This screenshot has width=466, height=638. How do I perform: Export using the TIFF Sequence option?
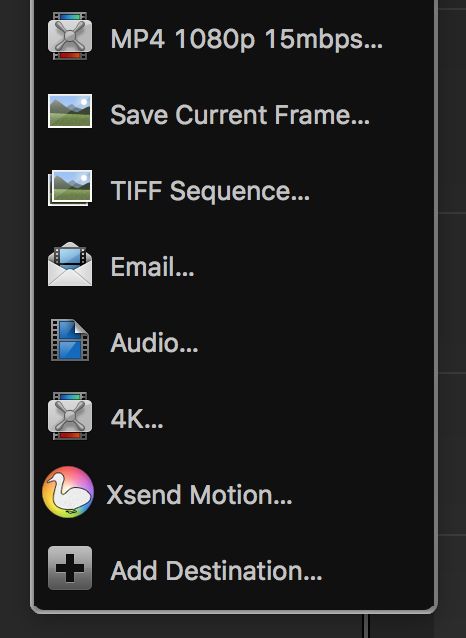234,190
